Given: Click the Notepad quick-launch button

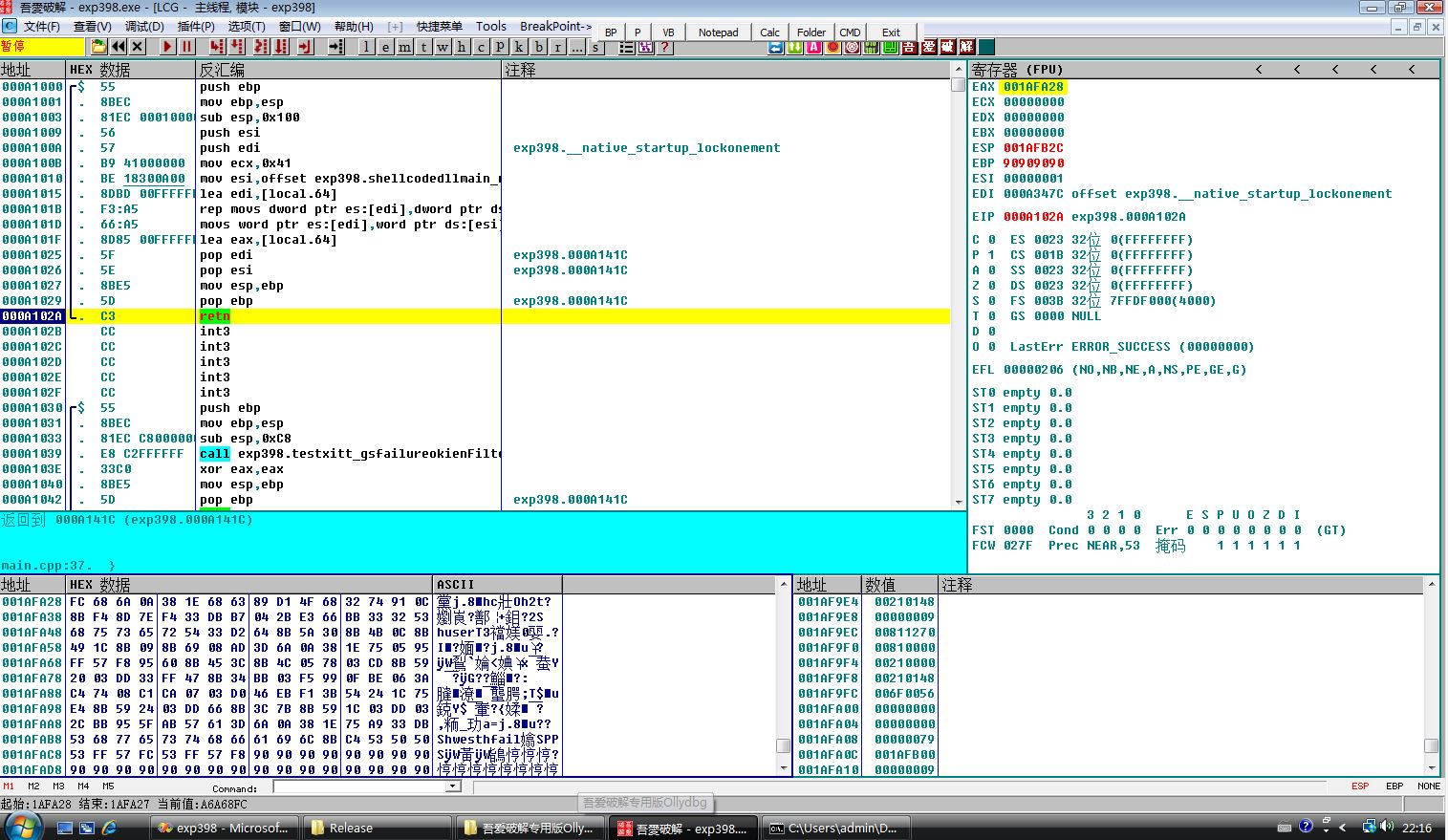Looking at the screenshot, I should tap(718, 32).
